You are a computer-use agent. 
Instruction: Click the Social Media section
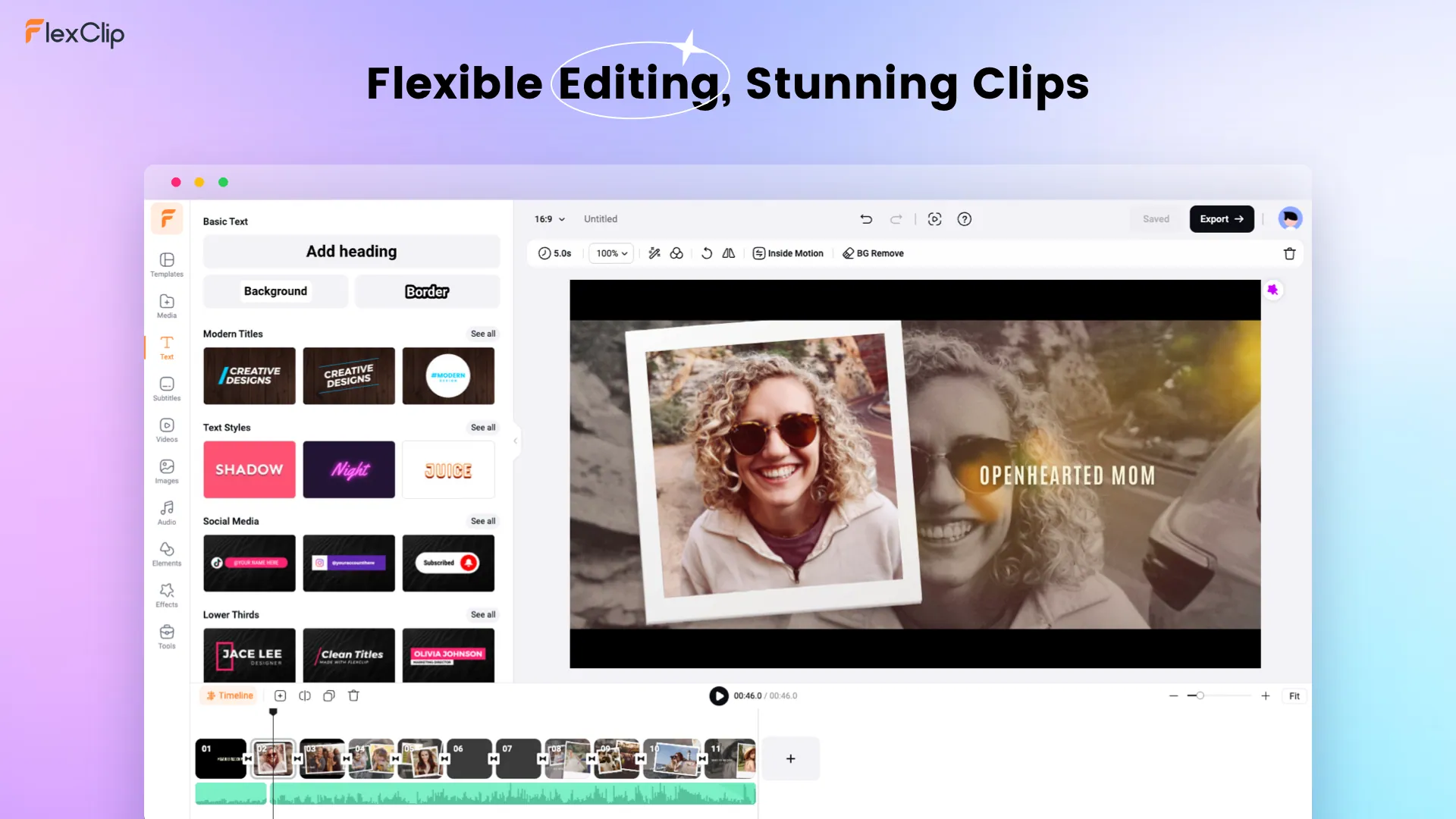pos(230,520)
